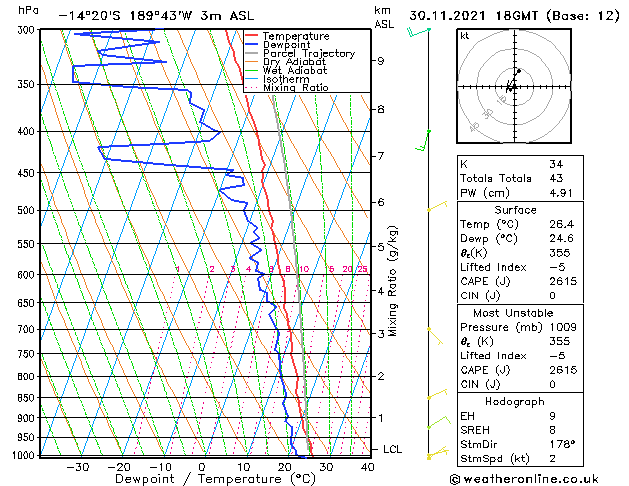This screenshot has height=486, width=629.
Task: Click the yellow wind barb at 500 hPa
Action: click(437, 206)
